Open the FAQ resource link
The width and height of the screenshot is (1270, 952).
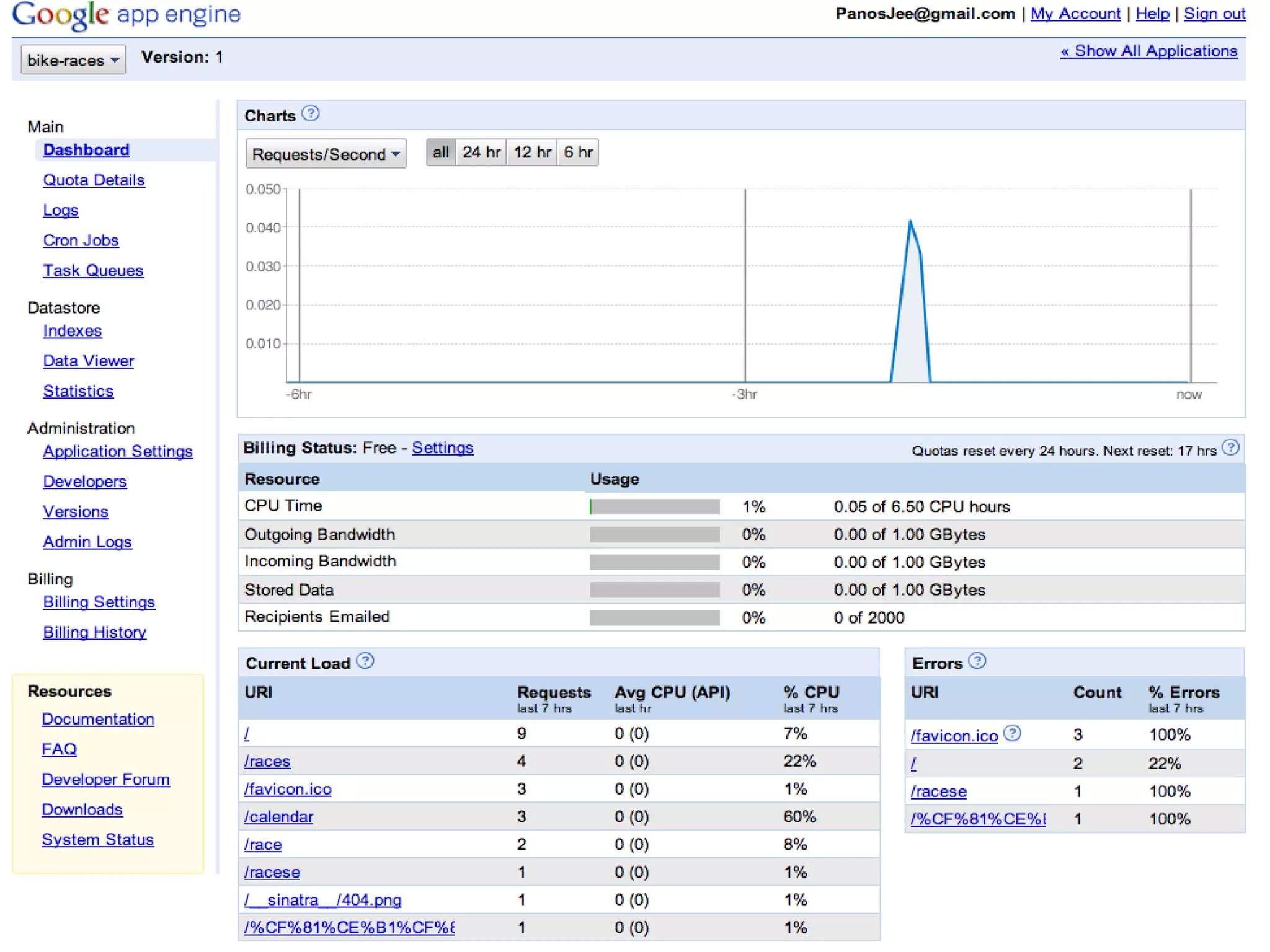59,750
